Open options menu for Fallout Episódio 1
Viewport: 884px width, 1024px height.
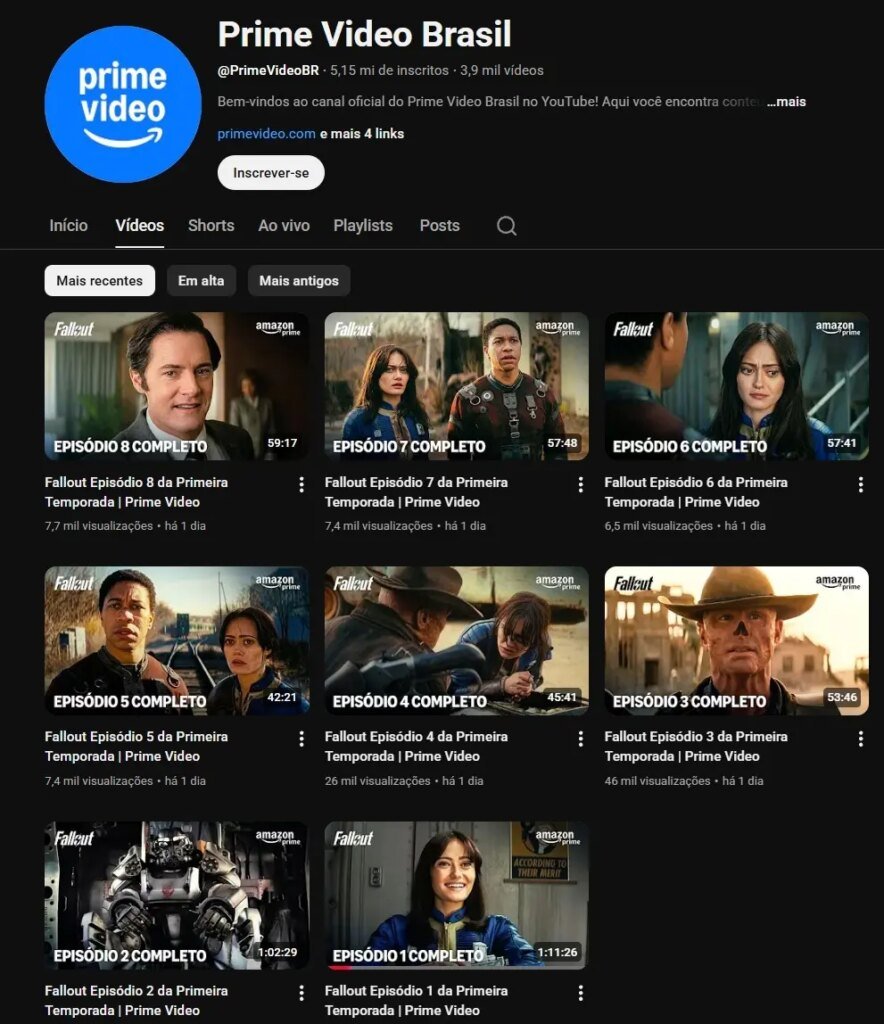click(x=581, y=993)
